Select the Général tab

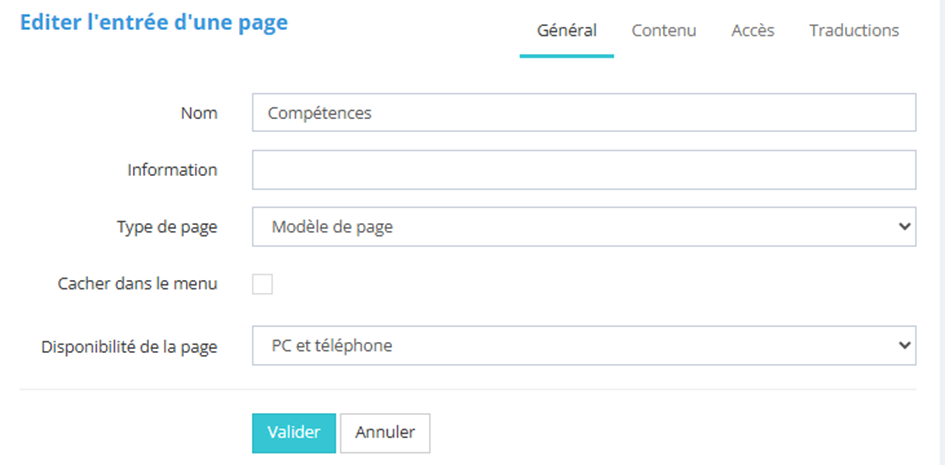[567, 30]
